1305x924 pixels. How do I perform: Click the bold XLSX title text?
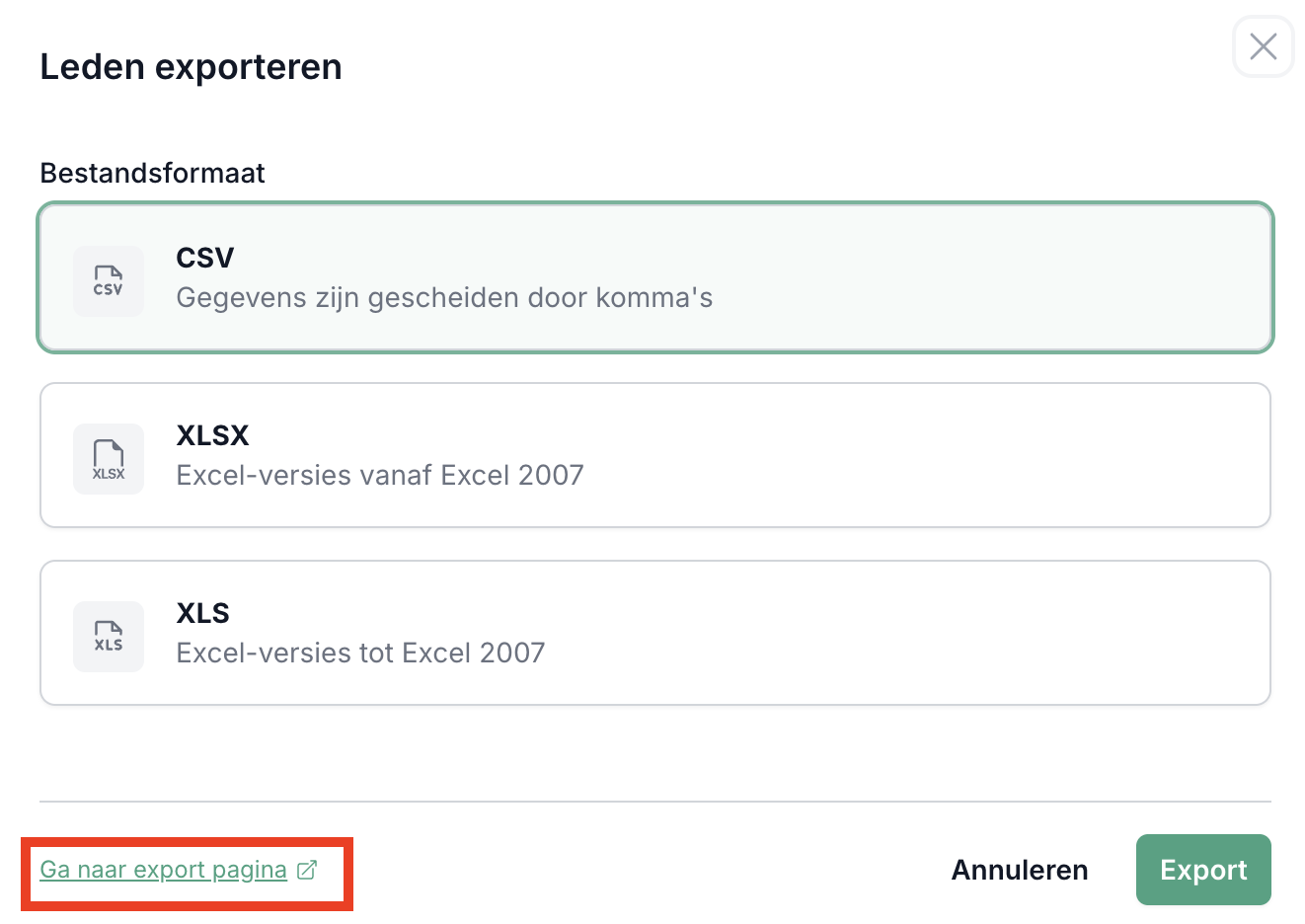tap(212, 435)
